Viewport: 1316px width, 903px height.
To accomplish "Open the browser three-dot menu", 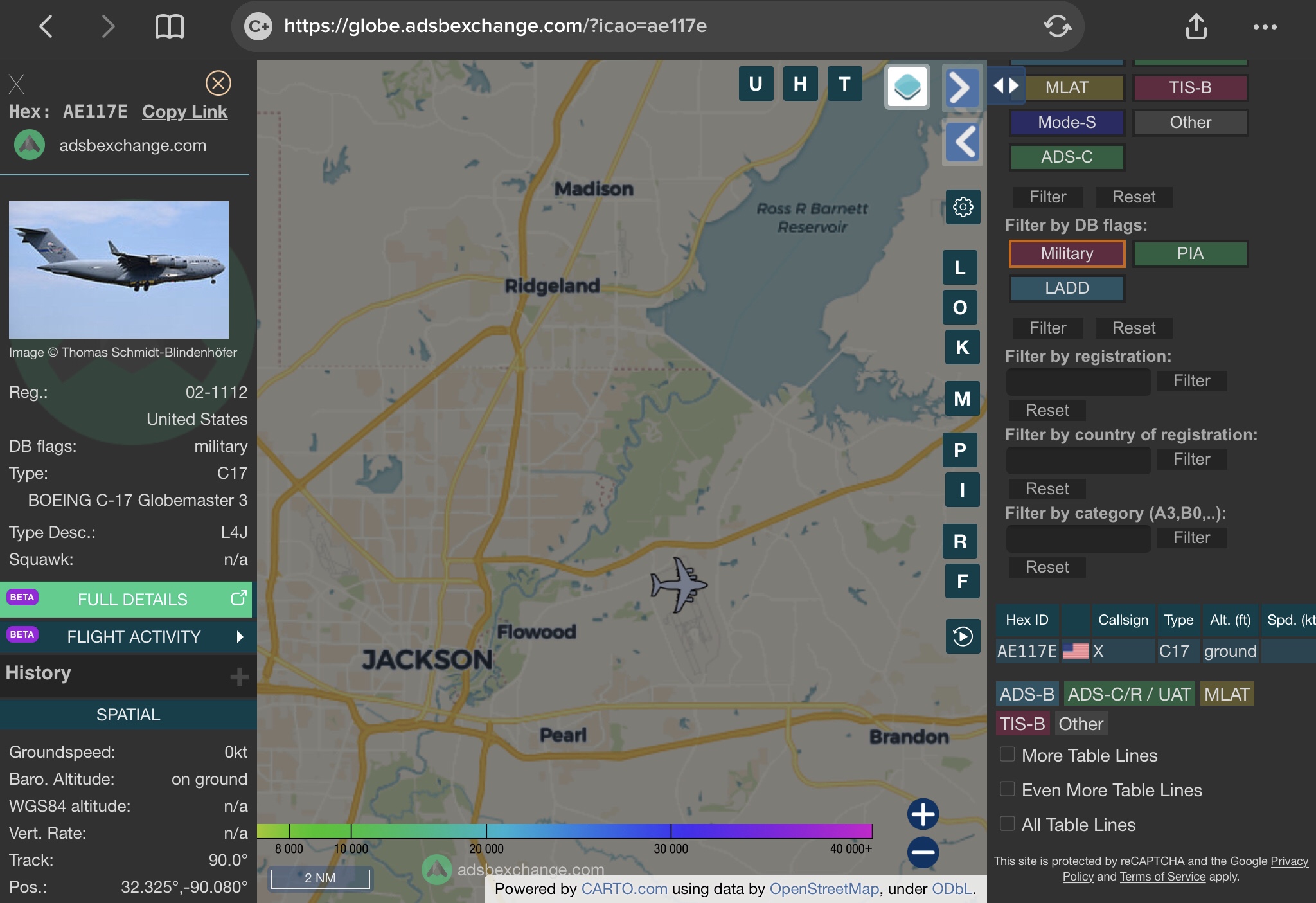I will (1265, 27).
